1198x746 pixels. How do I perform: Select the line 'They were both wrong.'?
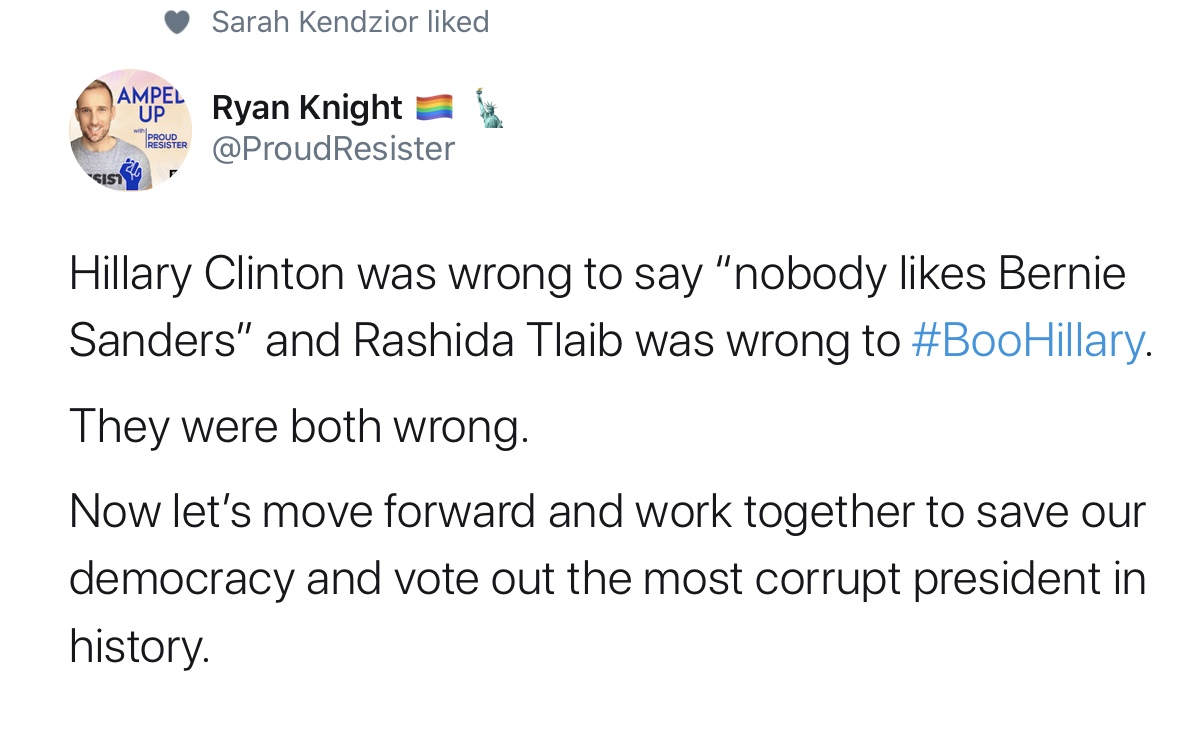click(299, 427)
